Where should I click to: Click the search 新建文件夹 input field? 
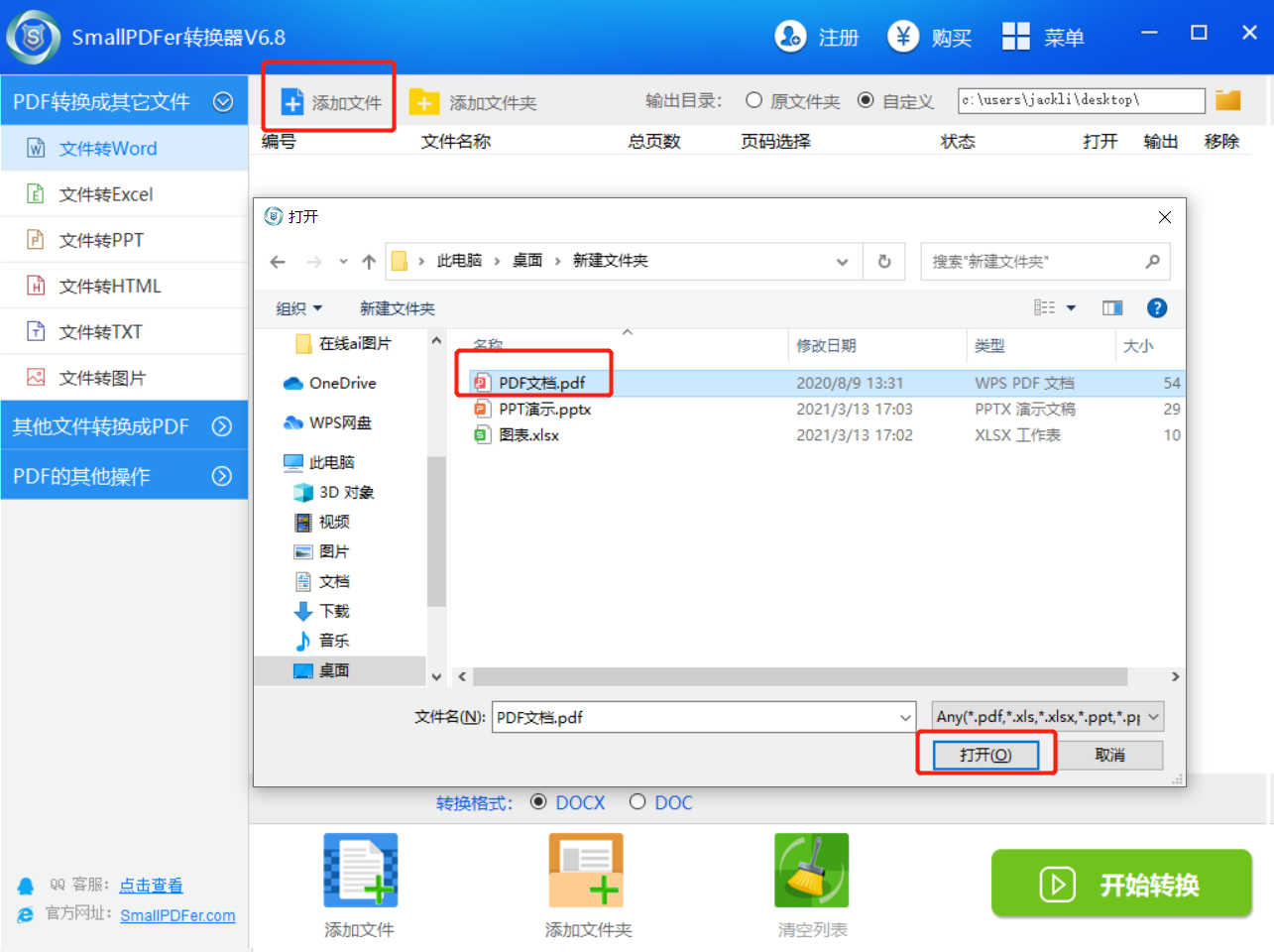pos(1031,262)
